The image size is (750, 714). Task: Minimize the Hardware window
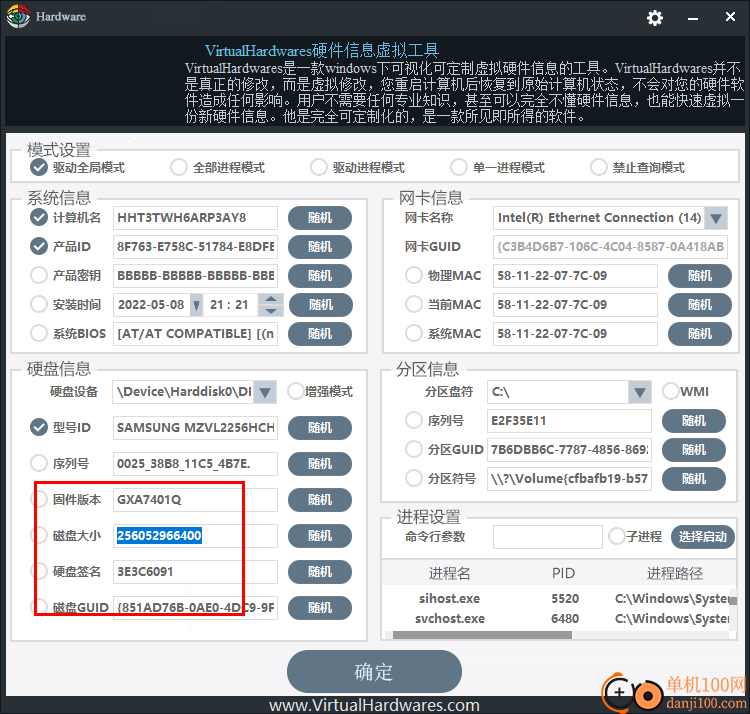[x=693, y=18]
